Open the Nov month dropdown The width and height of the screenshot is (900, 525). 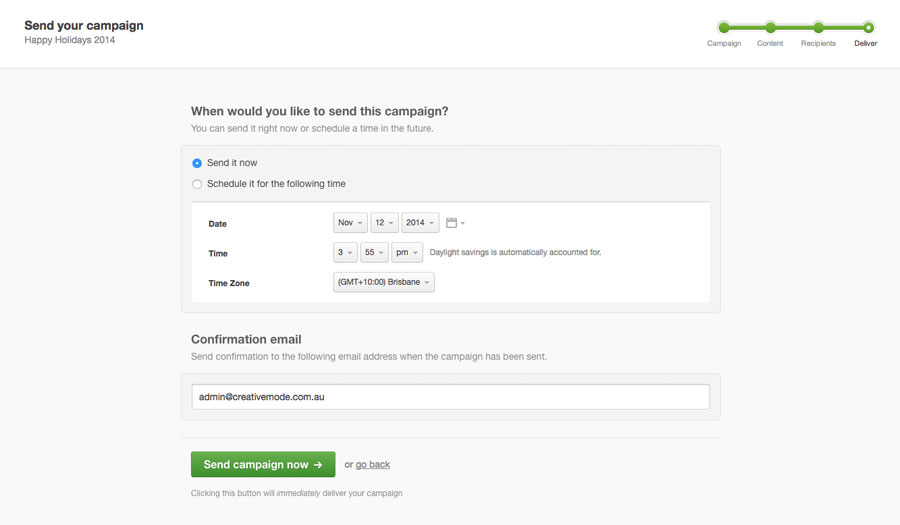(x=350, y=223)
